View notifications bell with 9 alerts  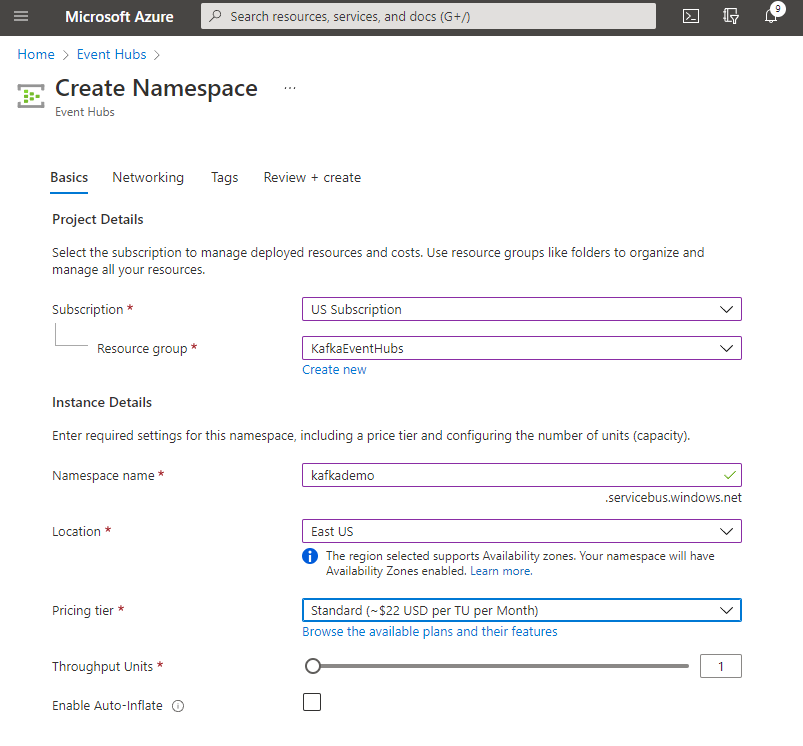click(772, 15)
